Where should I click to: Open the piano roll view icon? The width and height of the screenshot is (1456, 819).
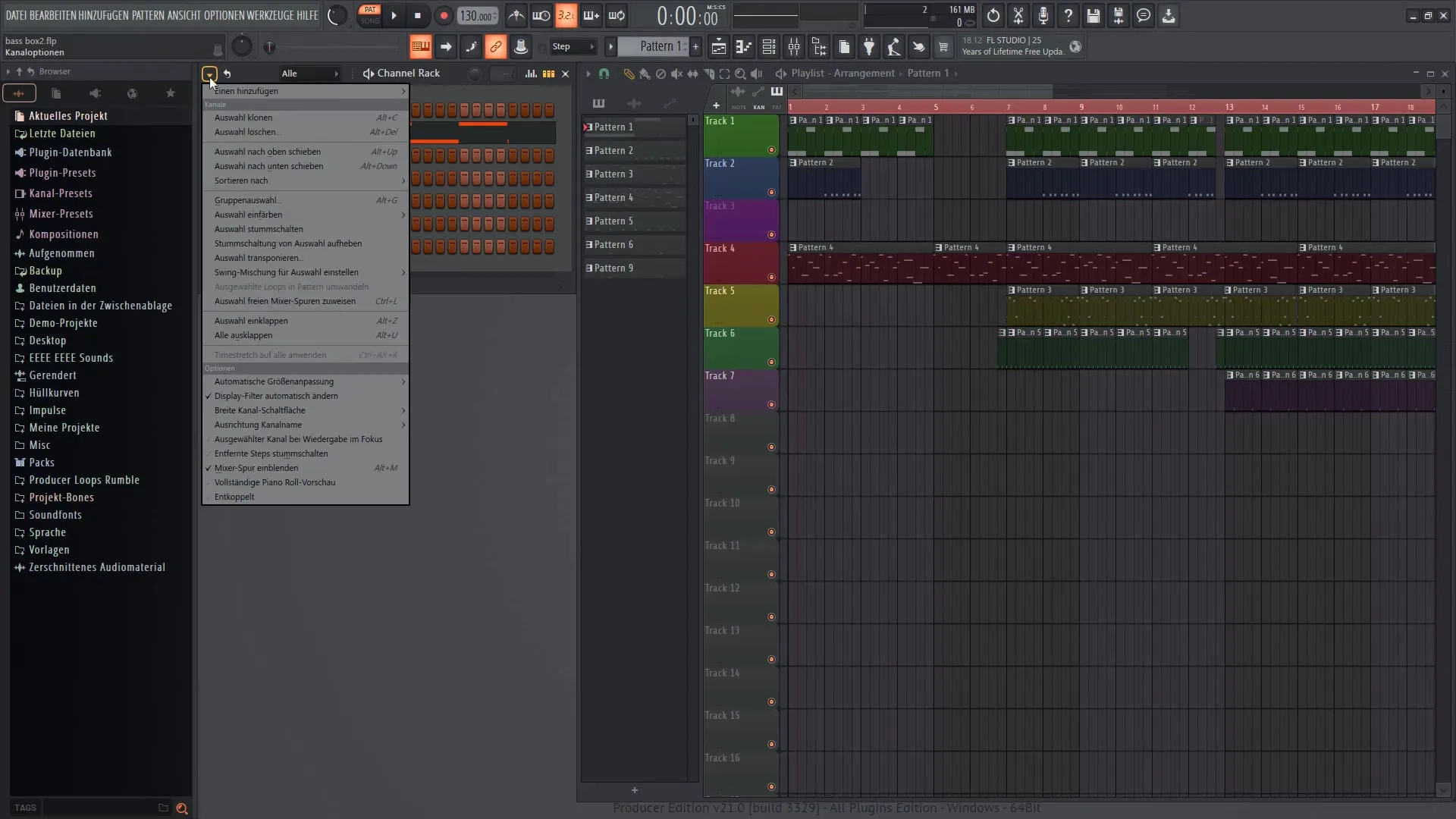point(743,47)
